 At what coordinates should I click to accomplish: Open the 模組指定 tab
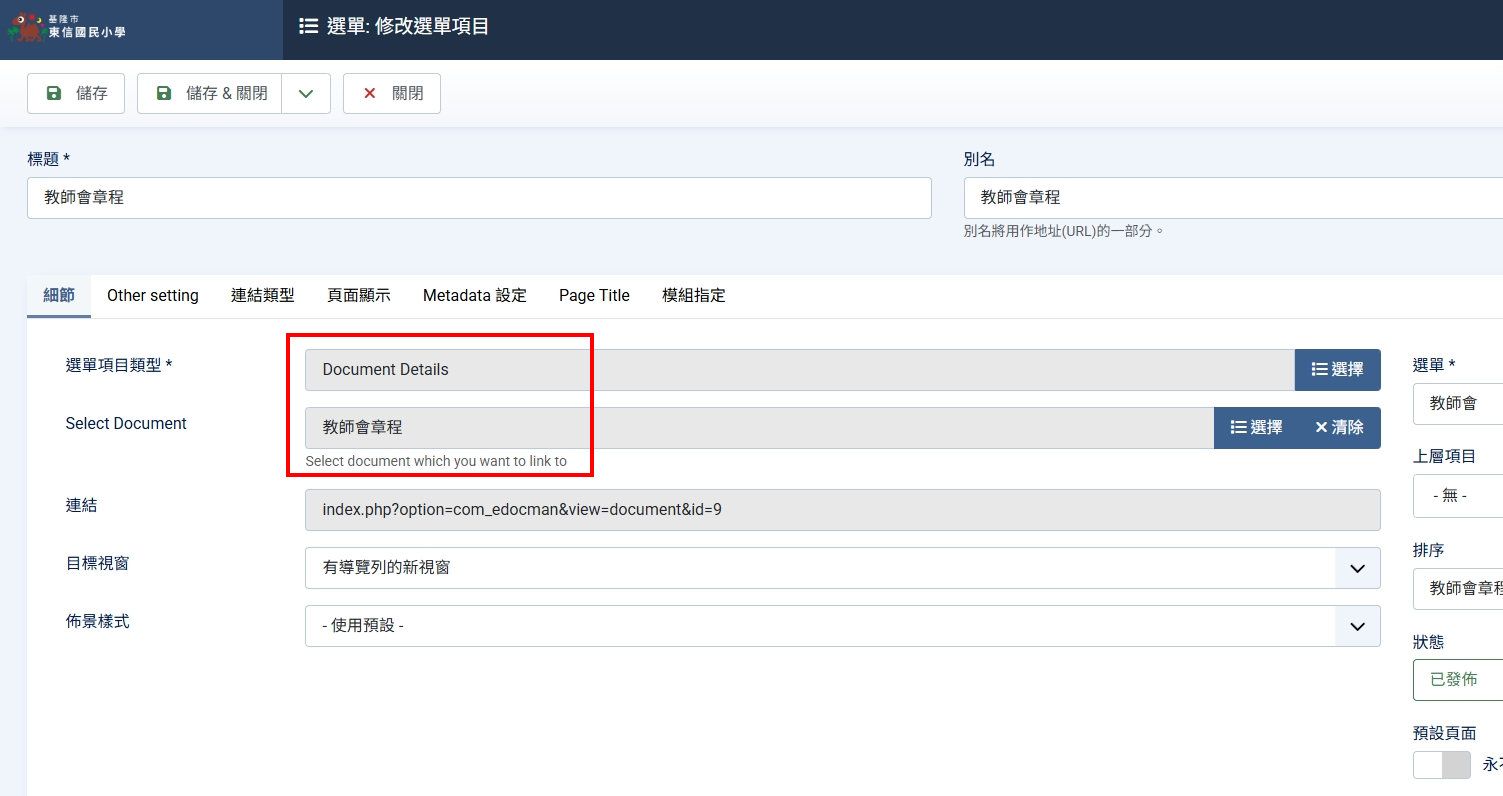(x=693, y=296)
